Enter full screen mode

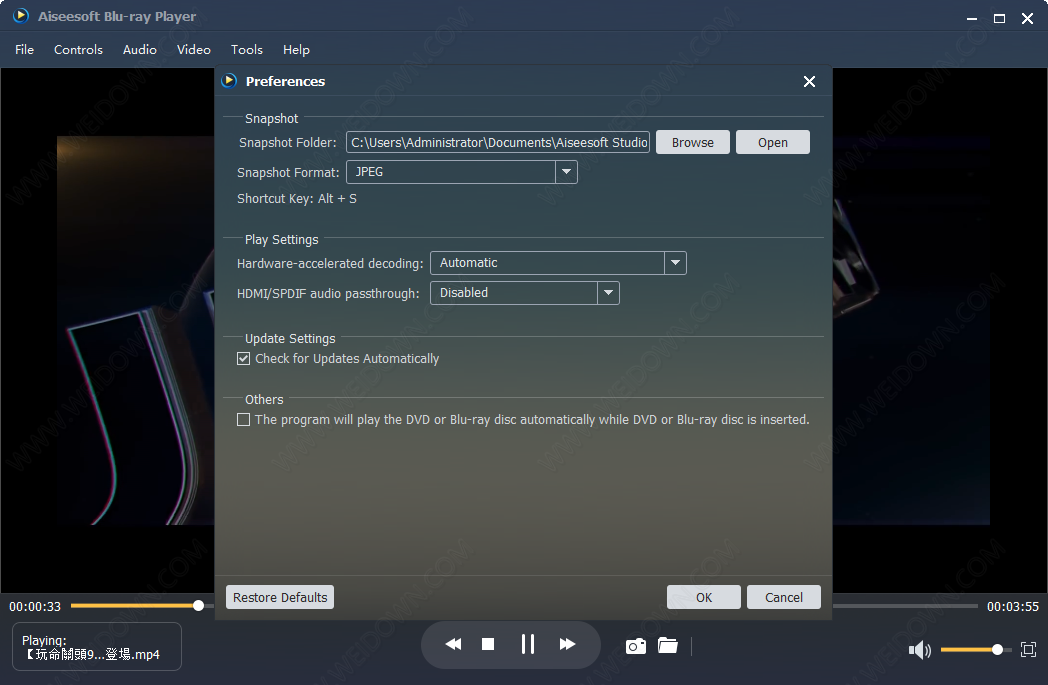coord(1028,650)
